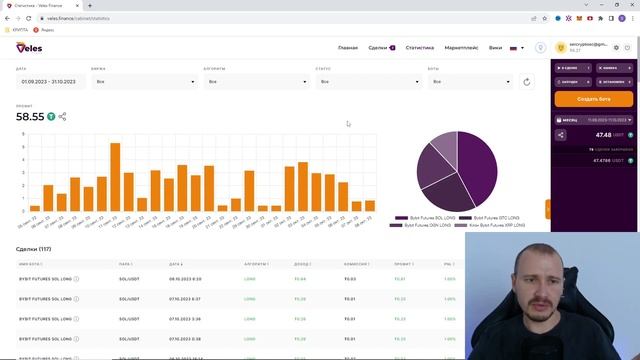Click the Tether icon next to 47.48 USDT

(x=630, y=135)
